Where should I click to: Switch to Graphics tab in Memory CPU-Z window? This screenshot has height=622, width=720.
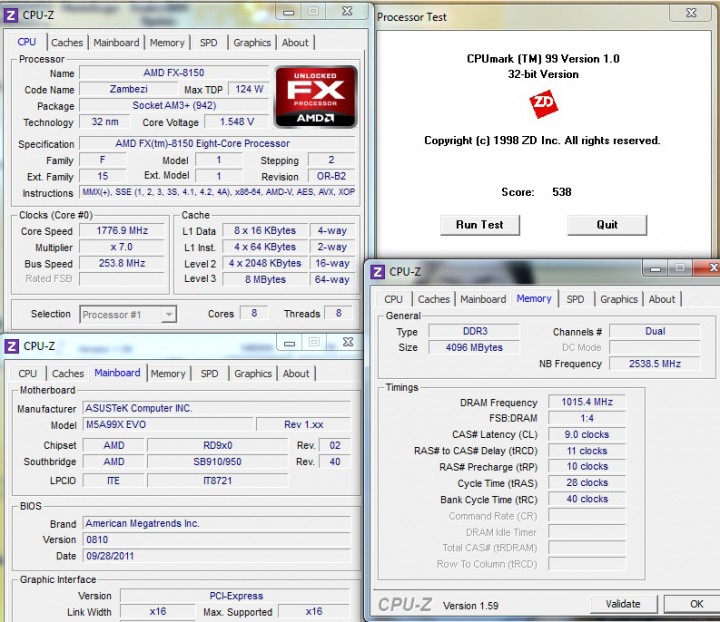point(619,299)
